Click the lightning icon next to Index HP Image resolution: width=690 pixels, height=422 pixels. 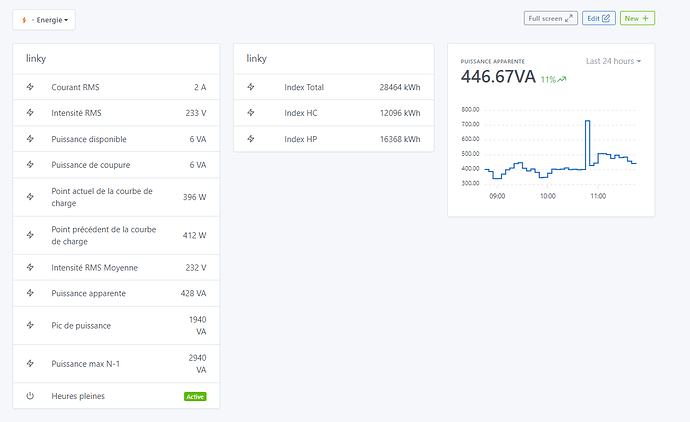click(252, 139)
